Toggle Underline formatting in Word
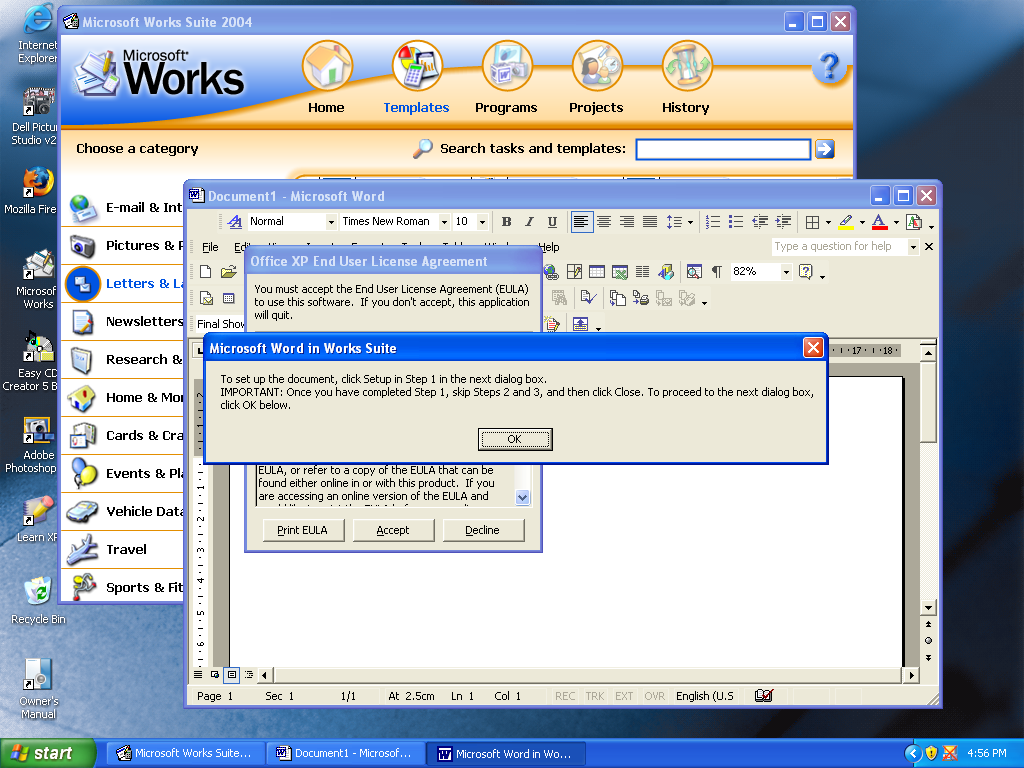Image resolution: width=1024 pixels, height=768 pixels. click(552, 222)
